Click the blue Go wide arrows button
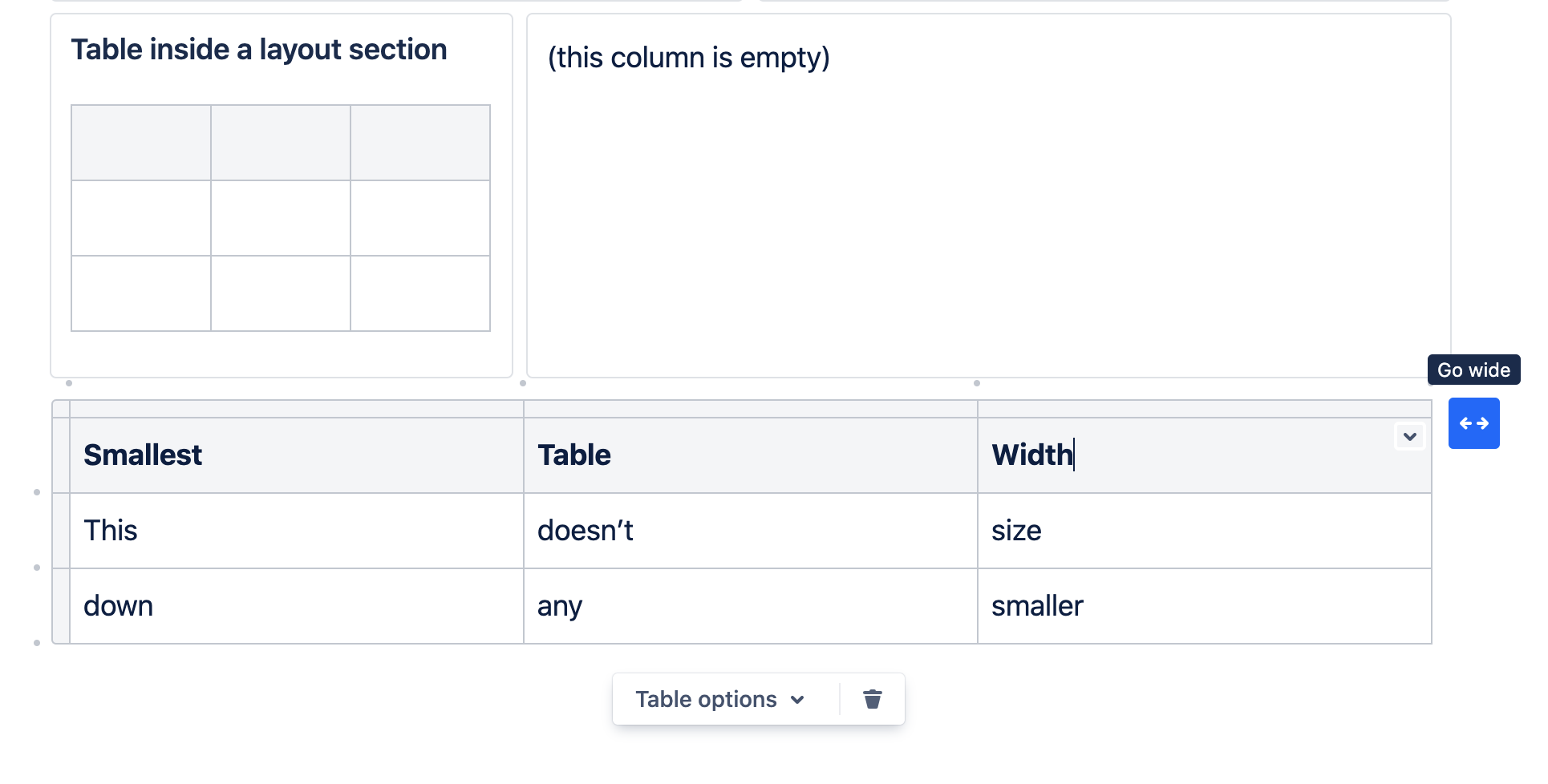The image size is (1548, 784). coord(1473,423)
